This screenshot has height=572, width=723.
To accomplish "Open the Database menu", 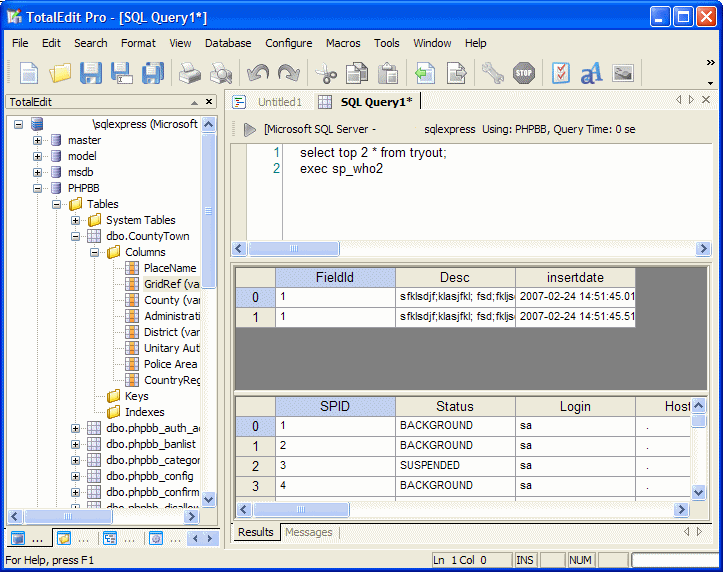I will (228, 43).
